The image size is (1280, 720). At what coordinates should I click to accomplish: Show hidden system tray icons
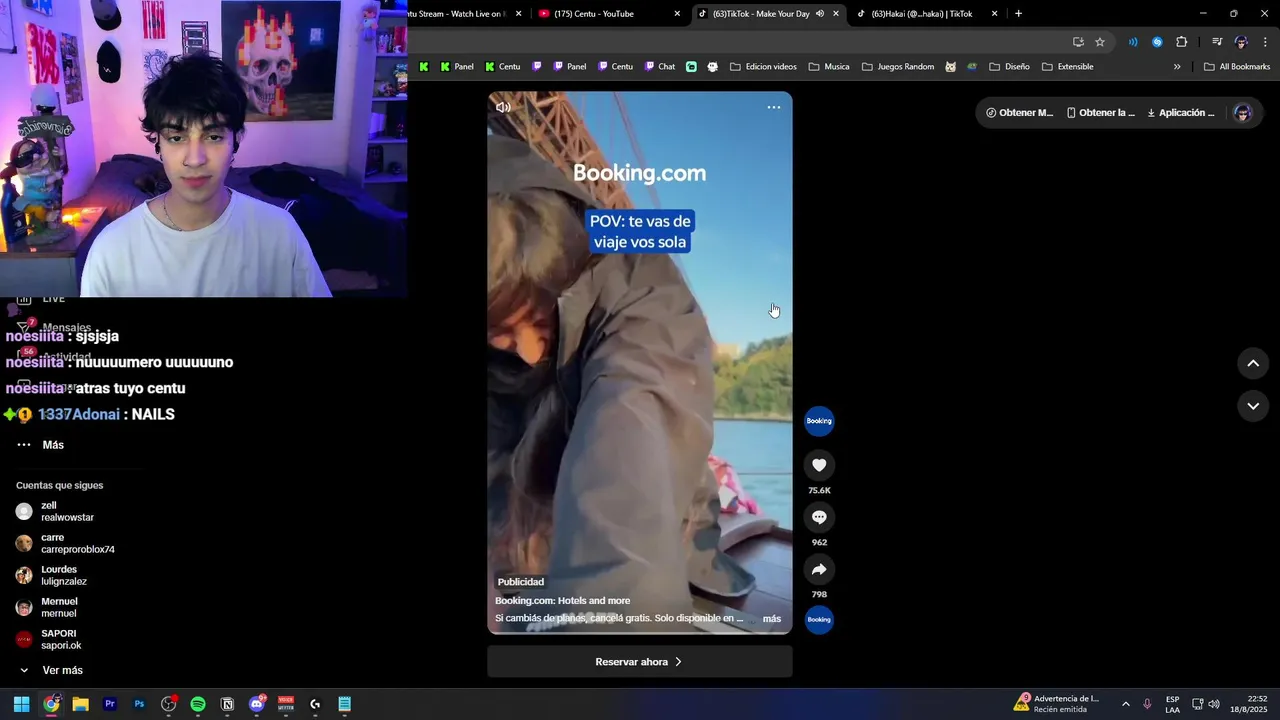pos(1125,704)
